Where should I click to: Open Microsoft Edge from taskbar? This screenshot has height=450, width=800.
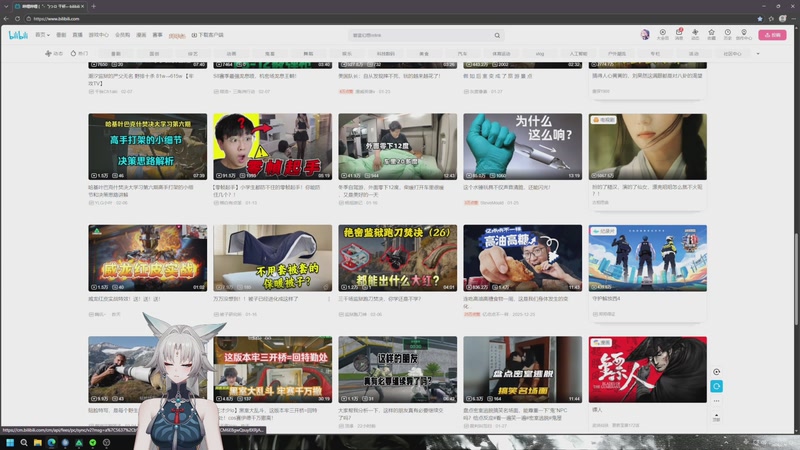[x=51, y=442]
